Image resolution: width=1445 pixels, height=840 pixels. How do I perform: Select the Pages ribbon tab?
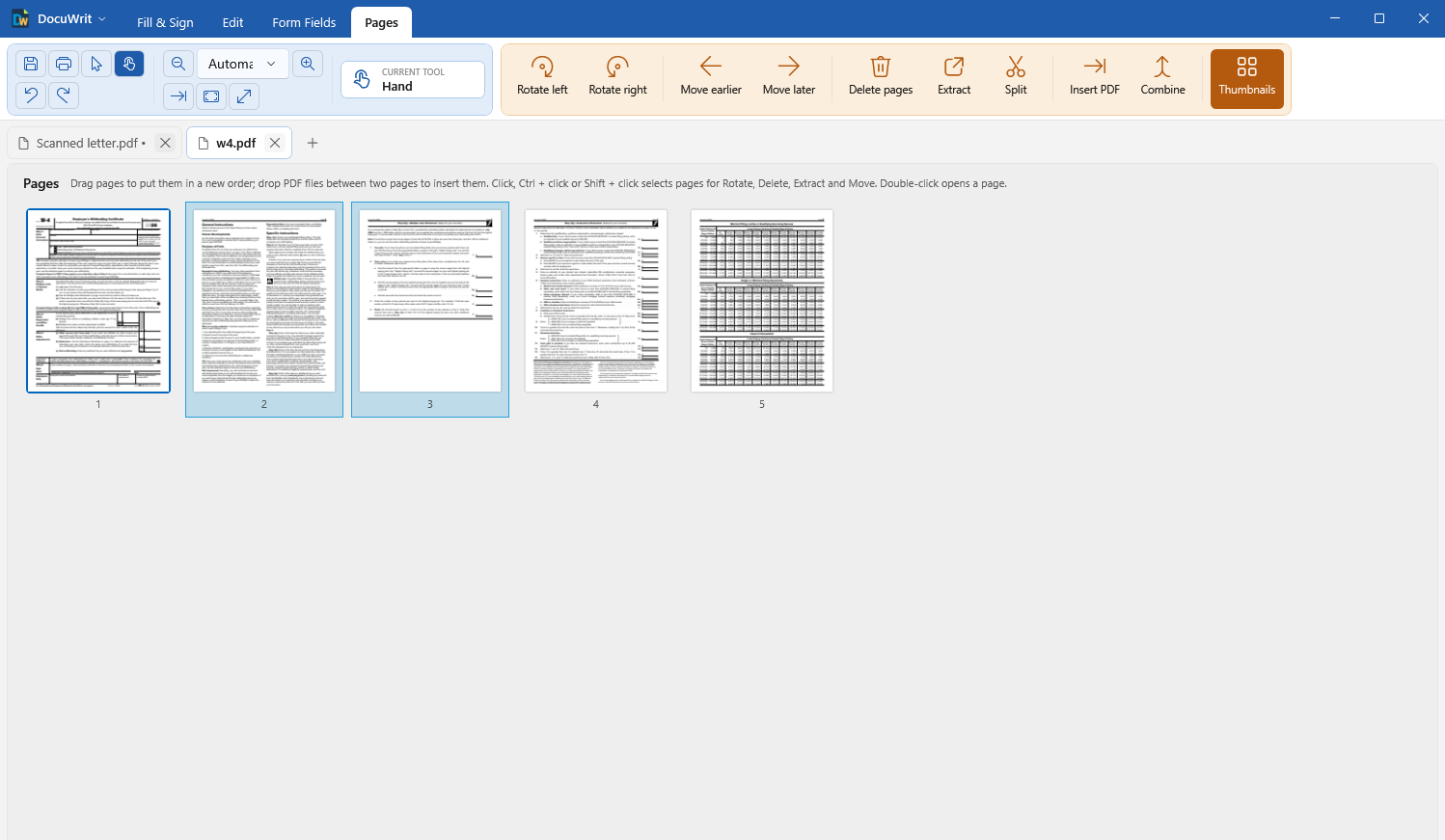[x=382, y=22]
